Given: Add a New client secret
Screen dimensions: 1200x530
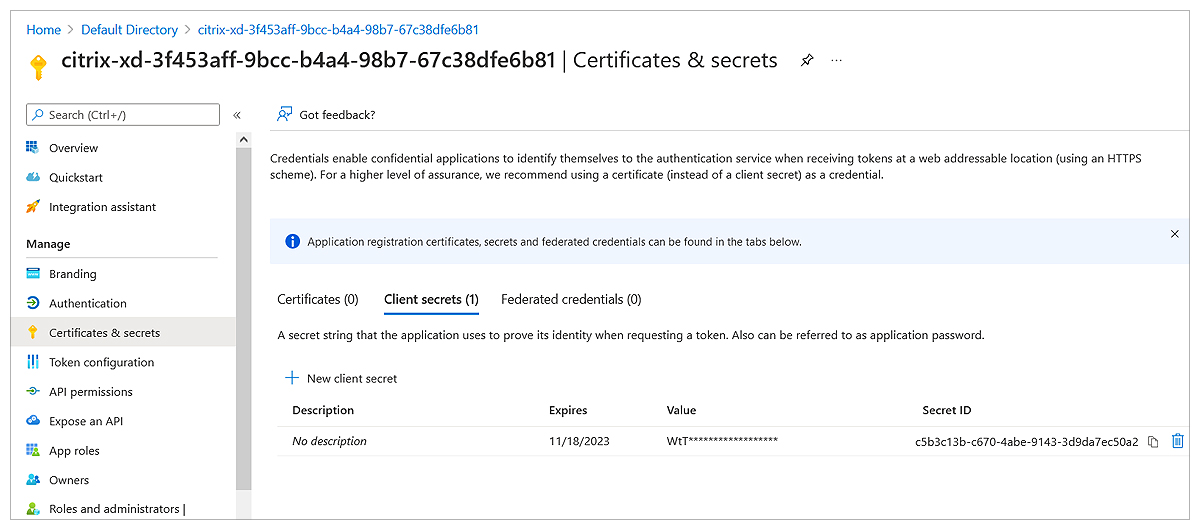Looking at the screenshot, I should pos(341,378).
